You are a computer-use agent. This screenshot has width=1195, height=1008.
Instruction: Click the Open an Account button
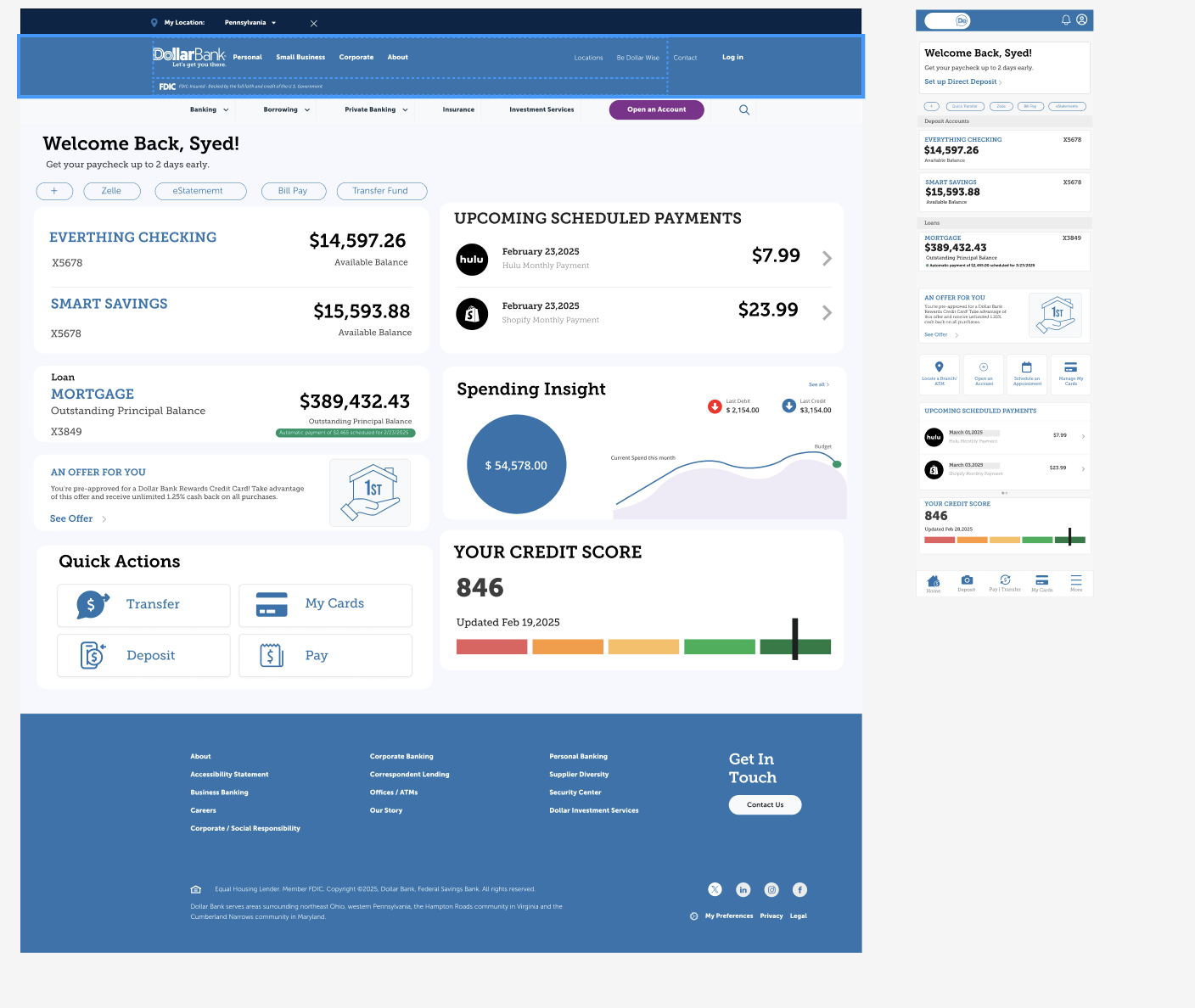[x=657, y=109]
